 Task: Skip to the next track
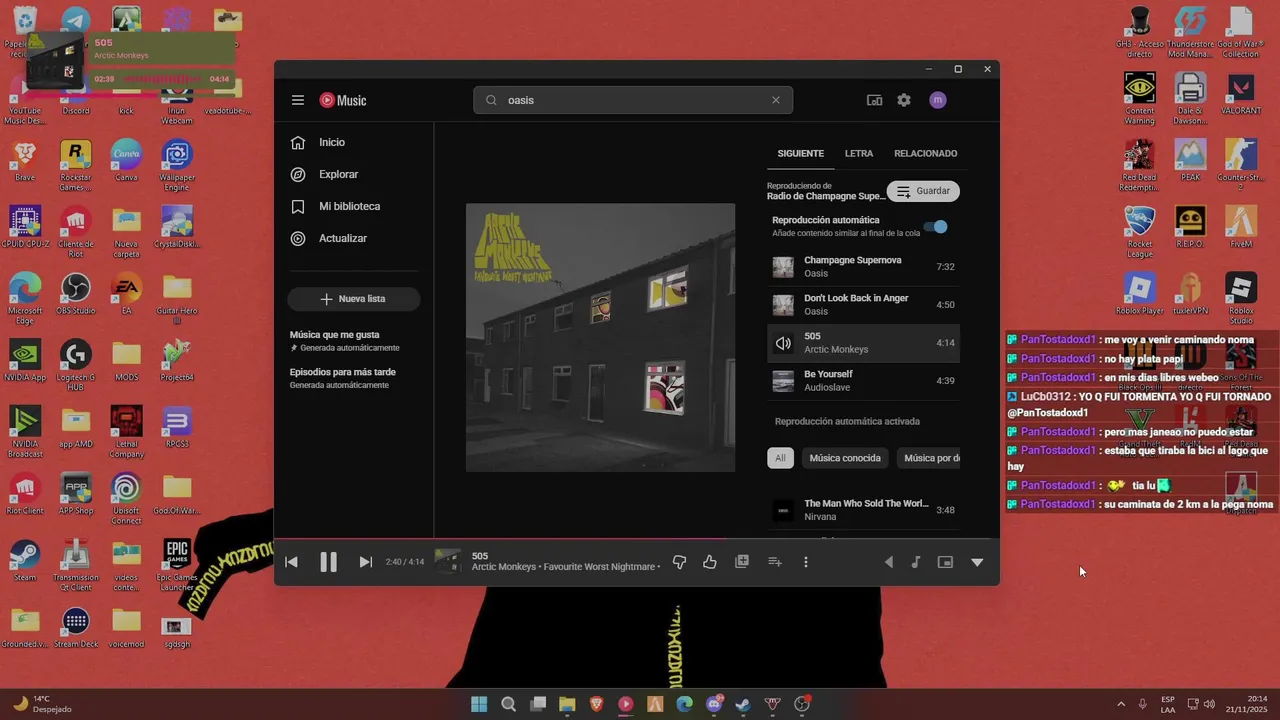tap(366, 562)
